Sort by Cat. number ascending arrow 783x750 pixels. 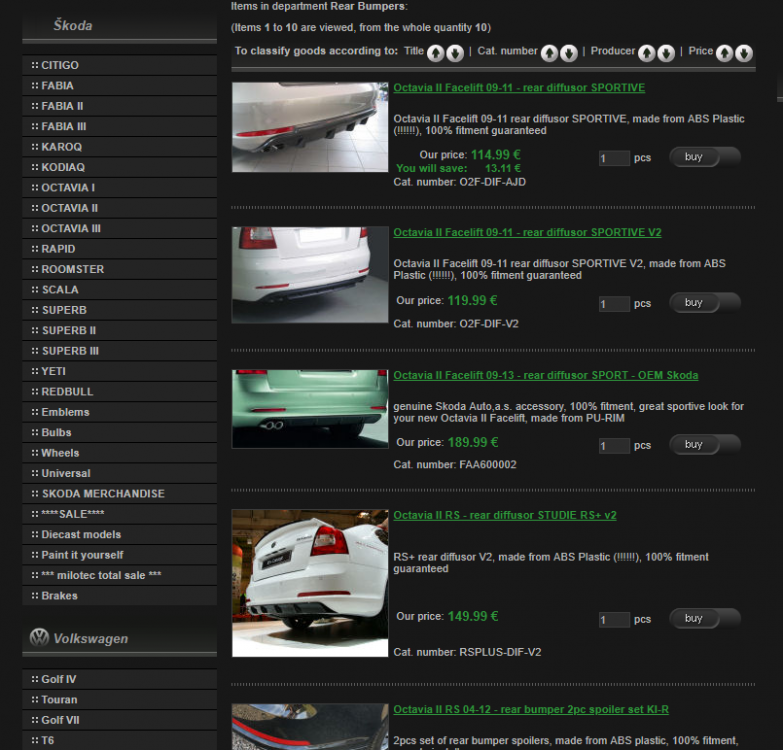click(x=549, y=53)
